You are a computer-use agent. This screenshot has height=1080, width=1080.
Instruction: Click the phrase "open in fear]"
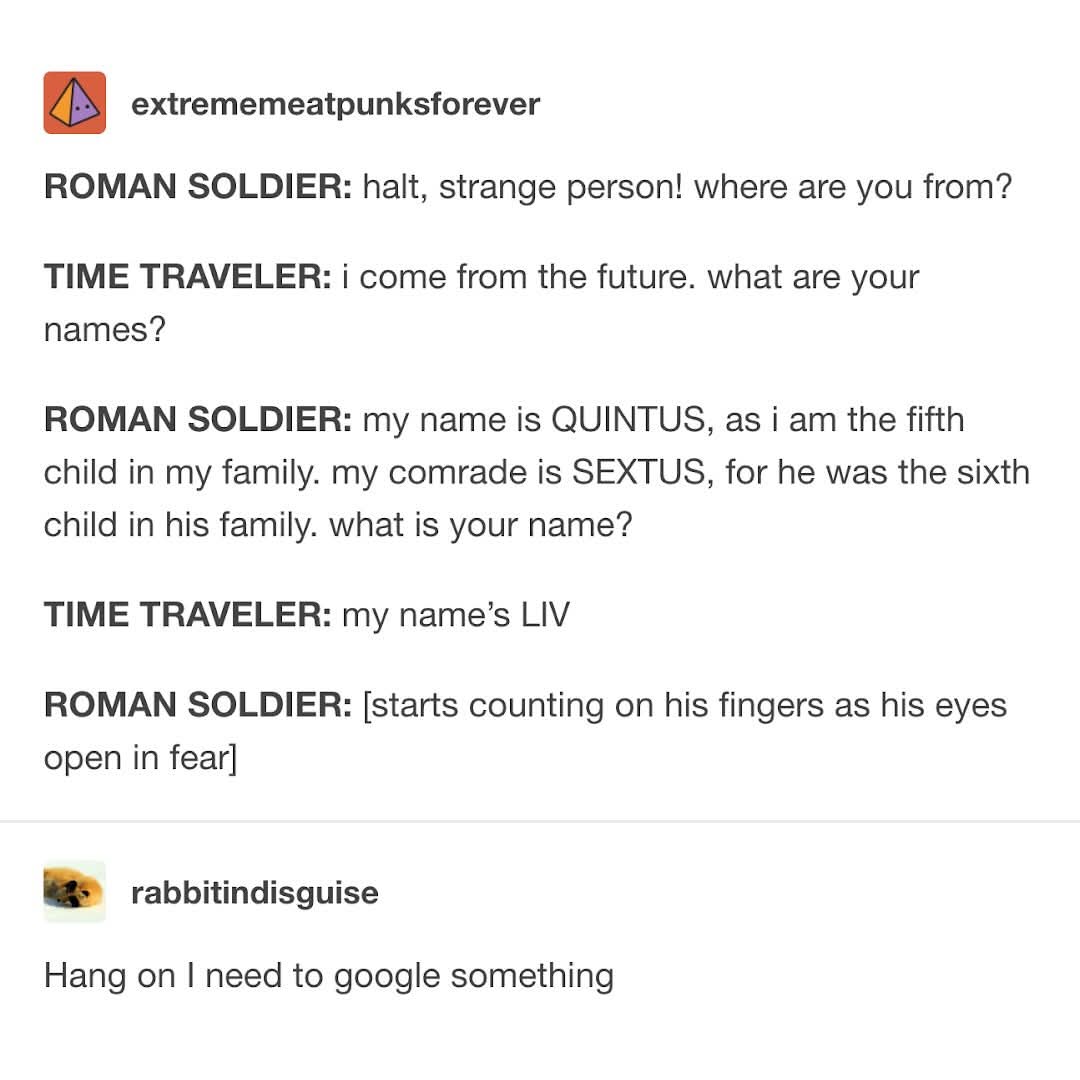(x=140, y=758)
